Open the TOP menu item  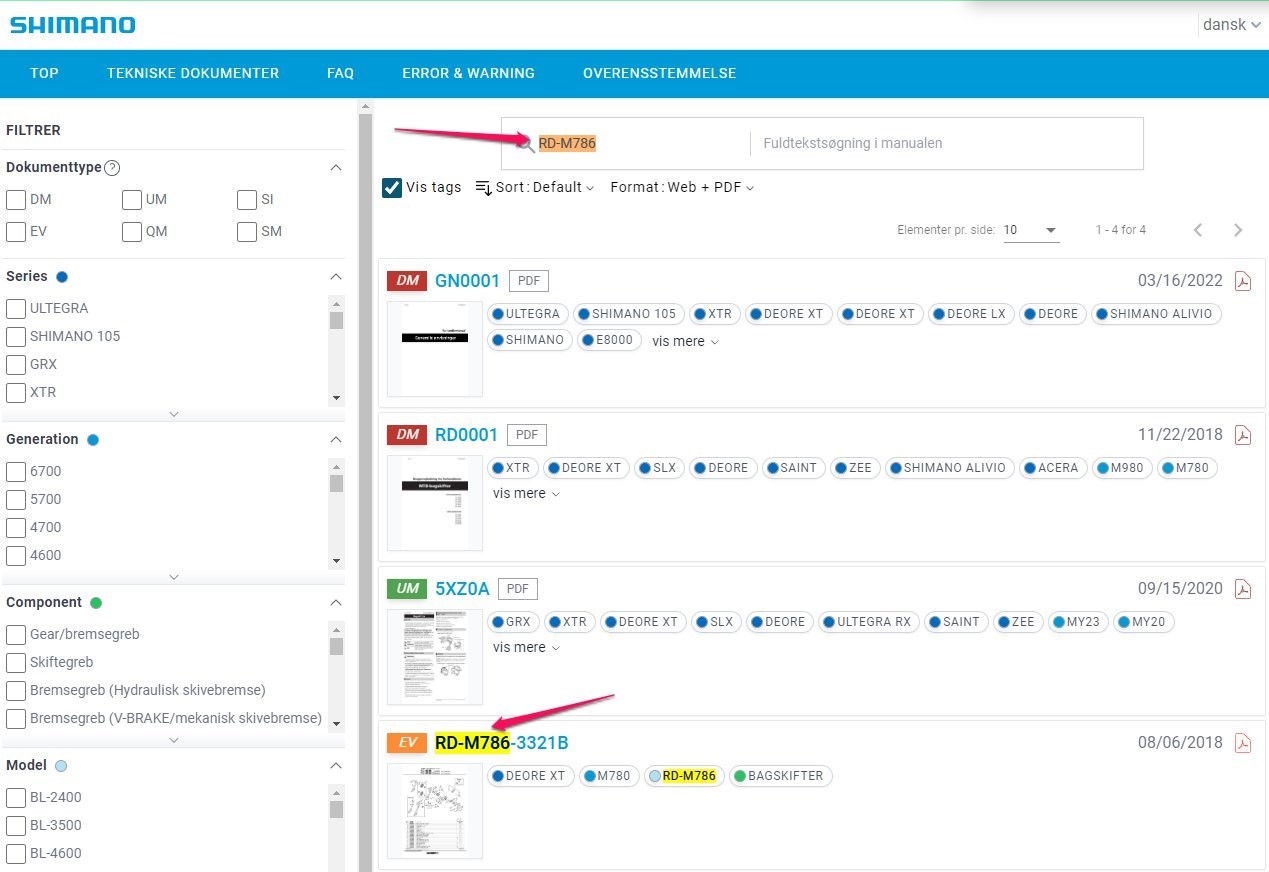[44, 73]
